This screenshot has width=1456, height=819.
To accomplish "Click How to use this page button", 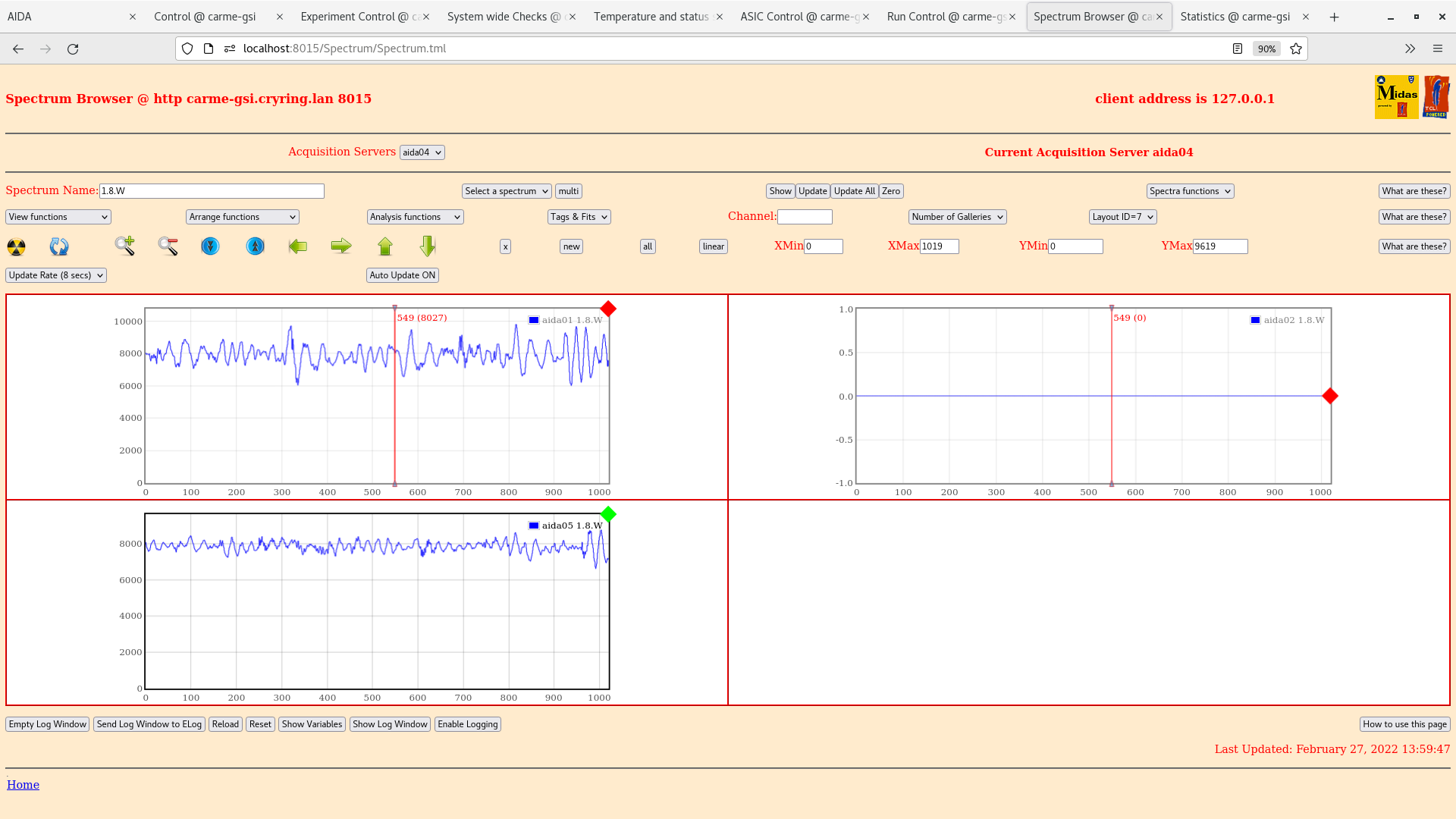I will click(1405, 724).
